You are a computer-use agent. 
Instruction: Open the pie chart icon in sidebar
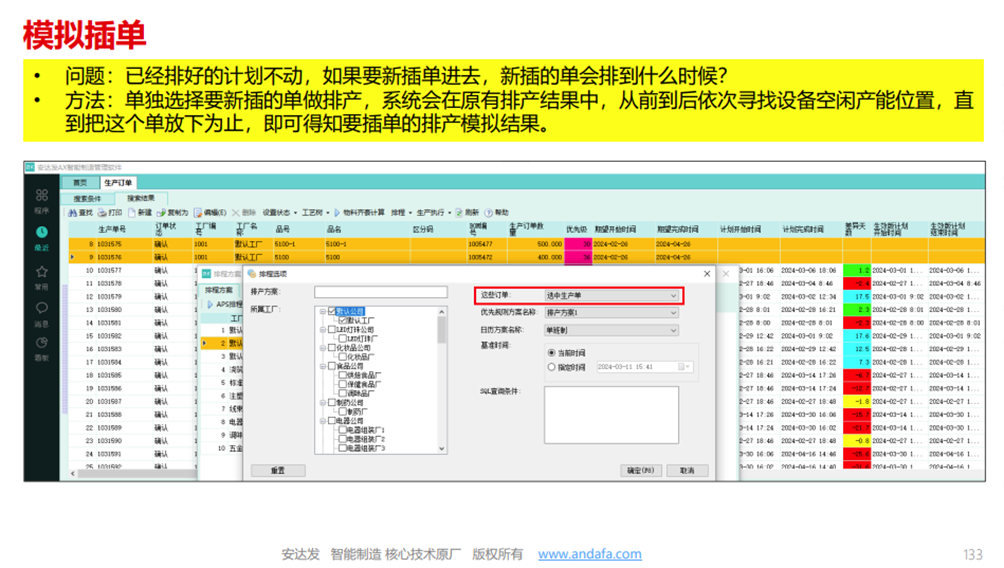point(42,343)
